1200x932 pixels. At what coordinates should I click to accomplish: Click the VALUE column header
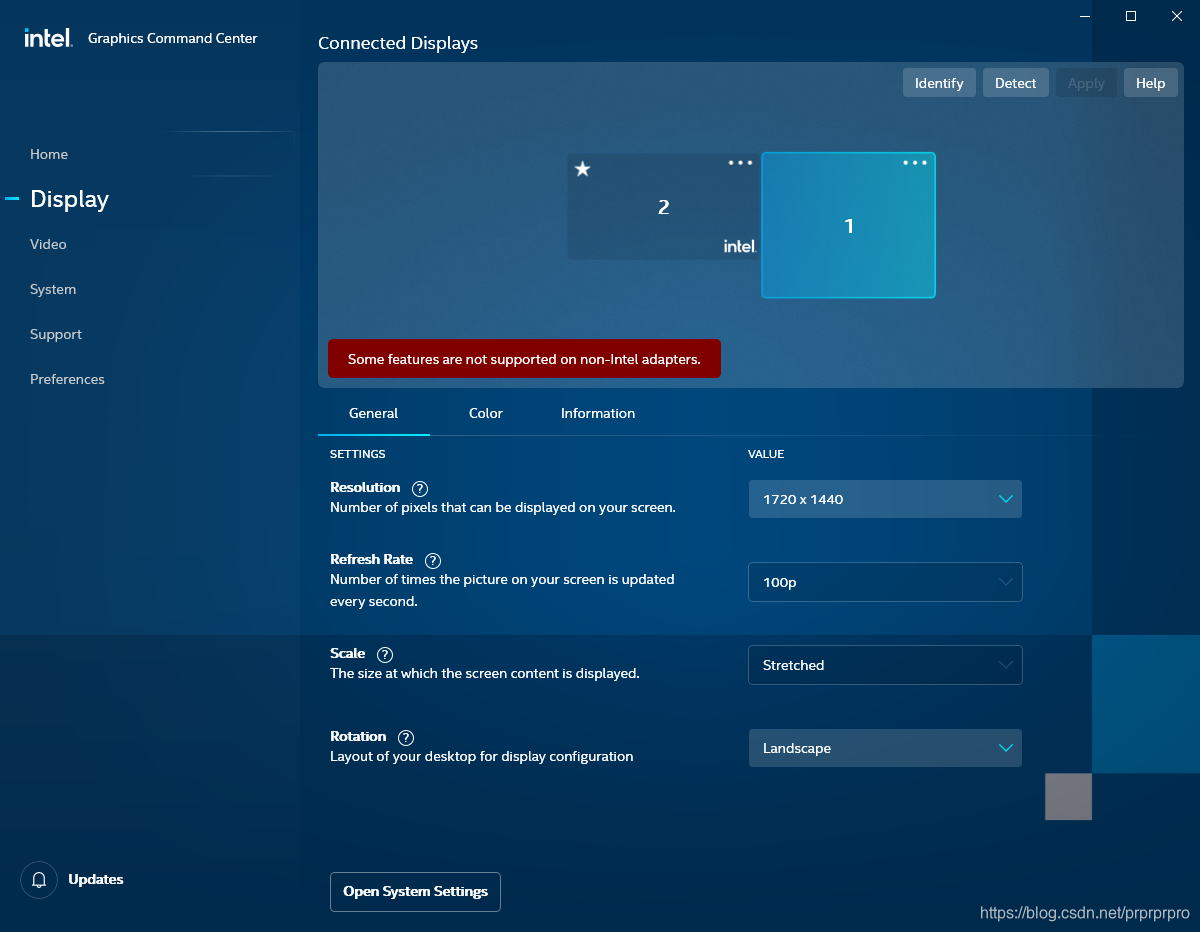(766, 454)
